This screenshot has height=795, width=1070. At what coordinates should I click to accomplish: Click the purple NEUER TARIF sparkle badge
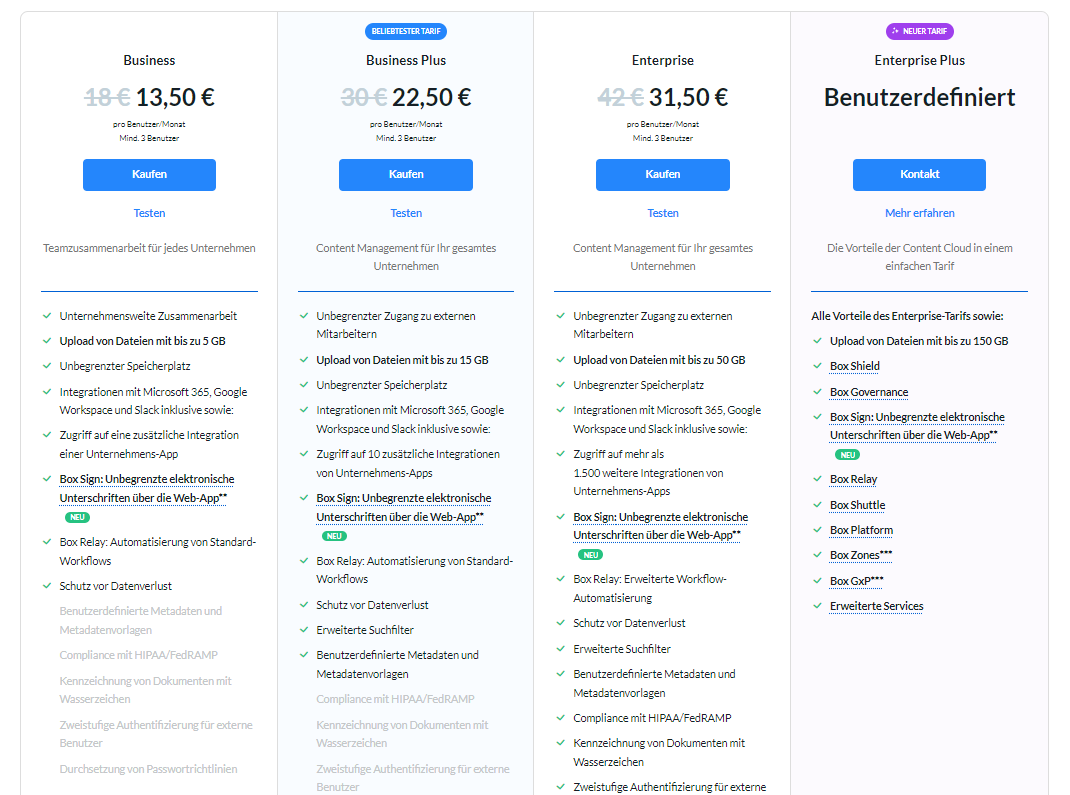[x=919, y=31]
